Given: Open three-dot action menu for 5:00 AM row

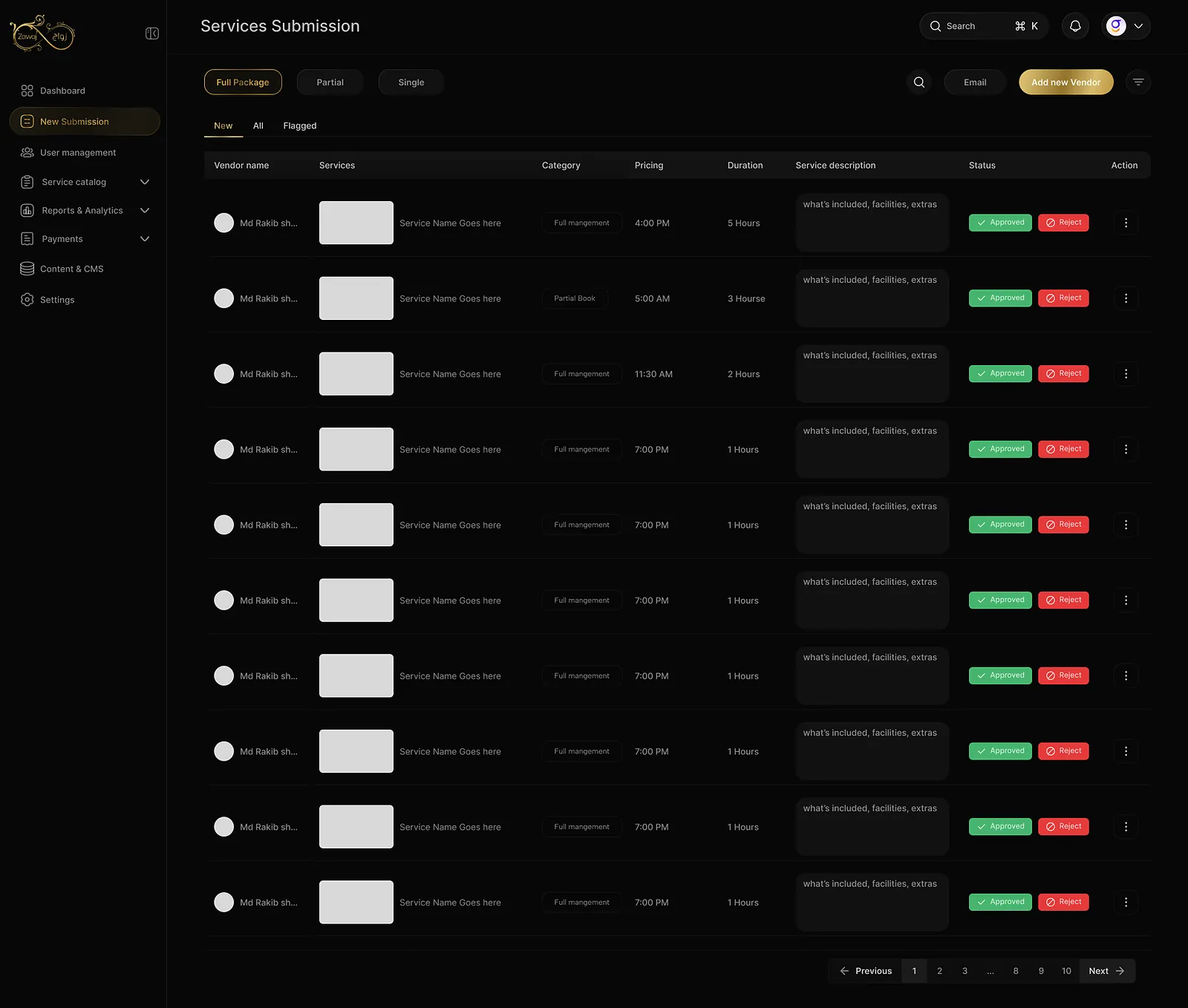Looking at the screenshot, I should pyautogui.click(x=1126, y=298).
